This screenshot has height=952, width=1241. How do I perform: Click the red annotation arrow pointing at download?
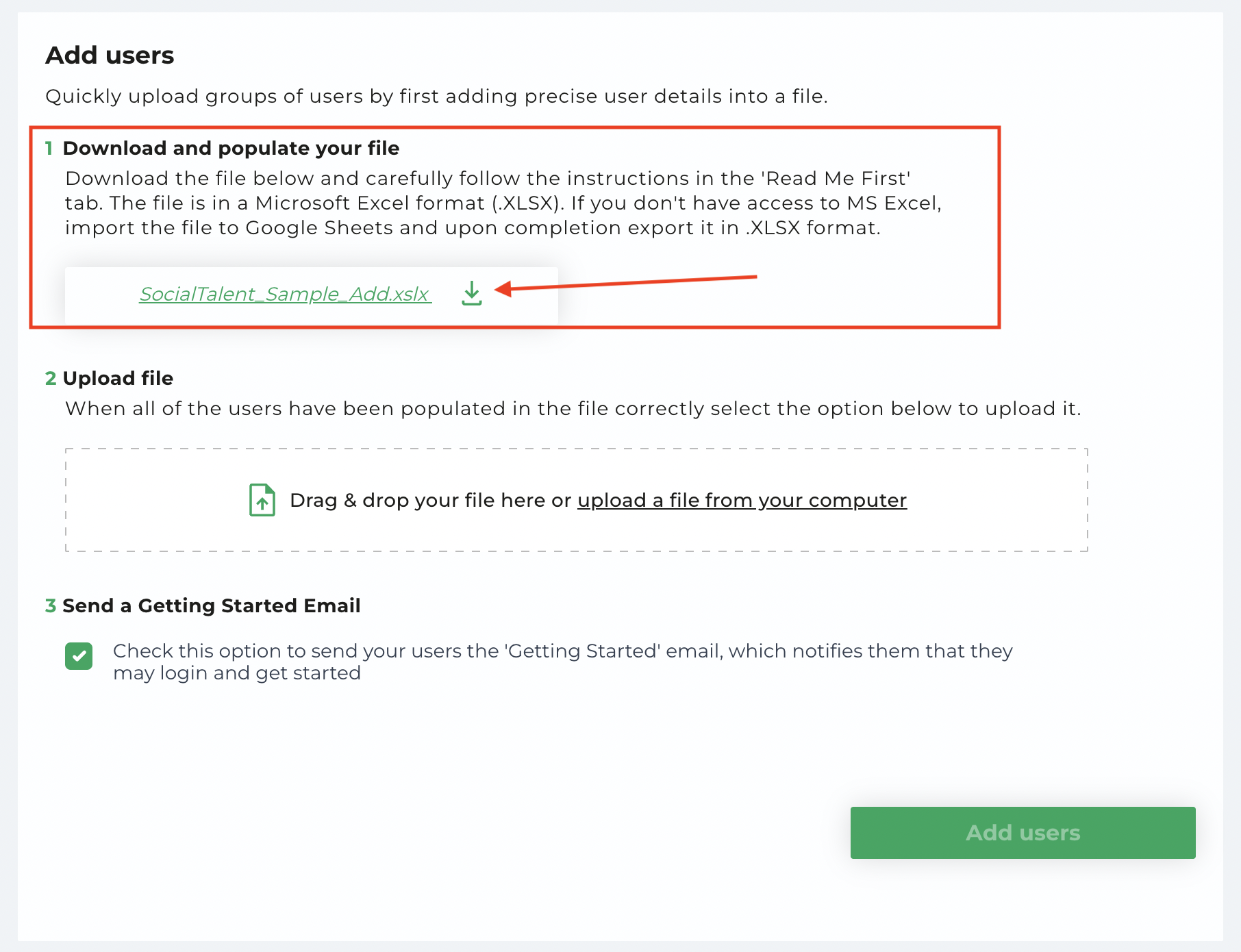625,283
